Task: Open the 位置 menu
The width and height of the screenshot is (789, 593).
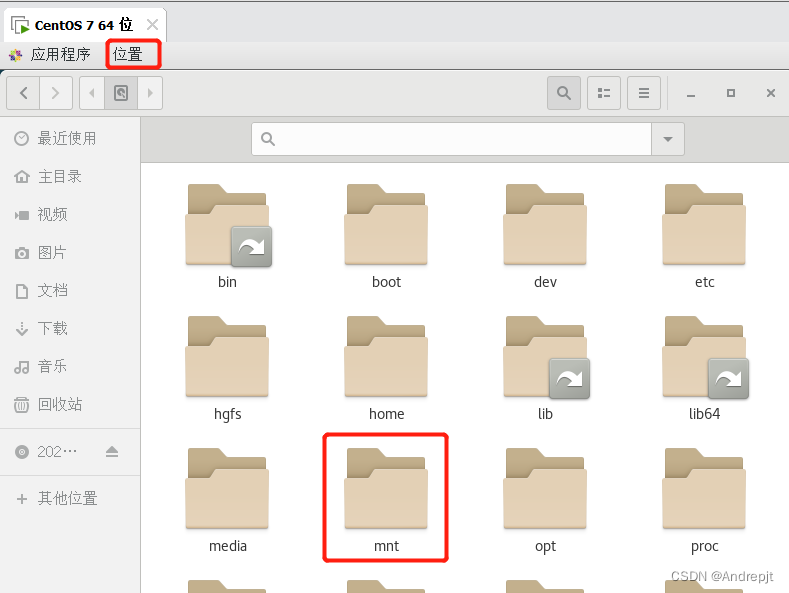Action: pyautogui.click(x=128, y=54)
